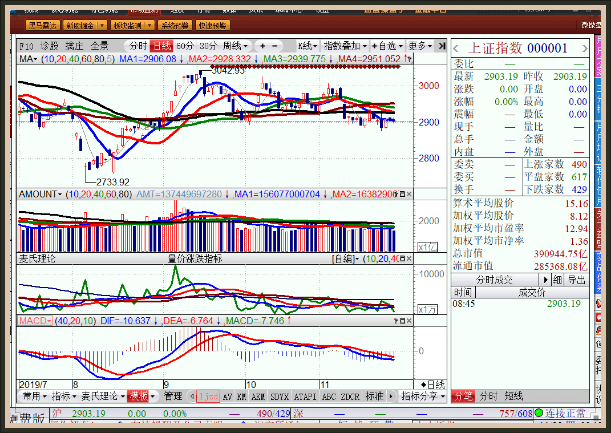Open F10 company information
The height and width of the screenshot is (433, 611).
point(26,46)
